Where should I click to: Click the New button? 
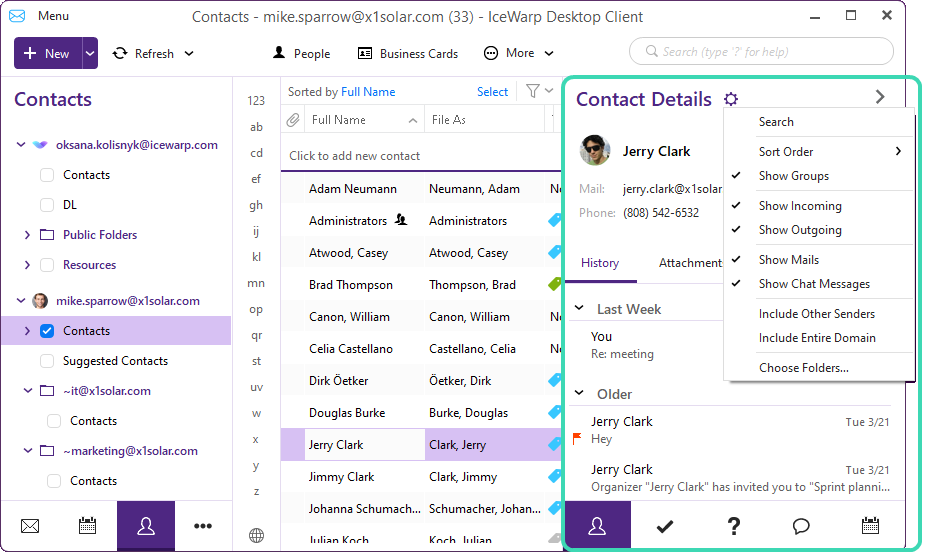(47, 53)
